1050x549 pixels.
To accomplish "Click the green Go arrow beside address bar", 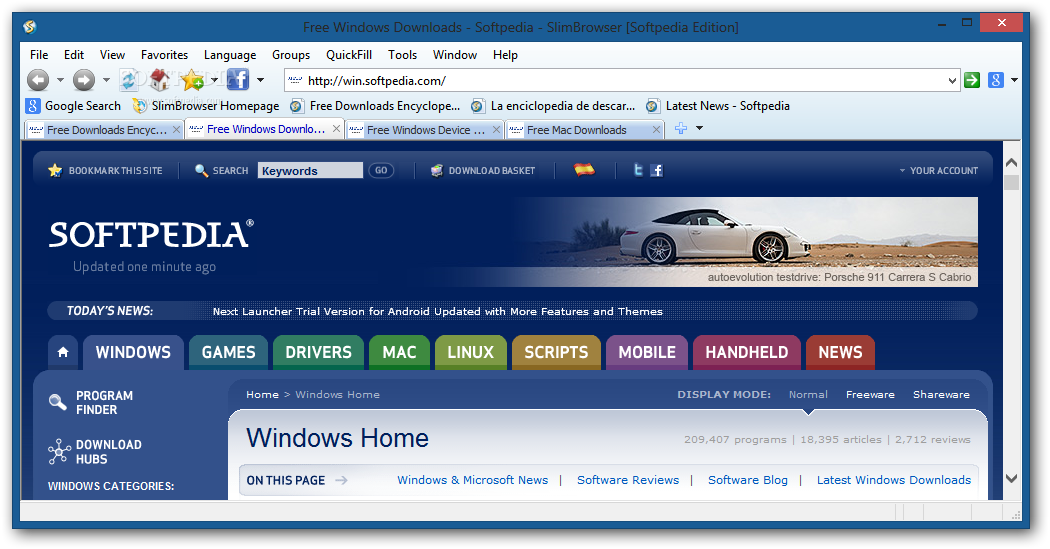I will [x=972, y=80].
